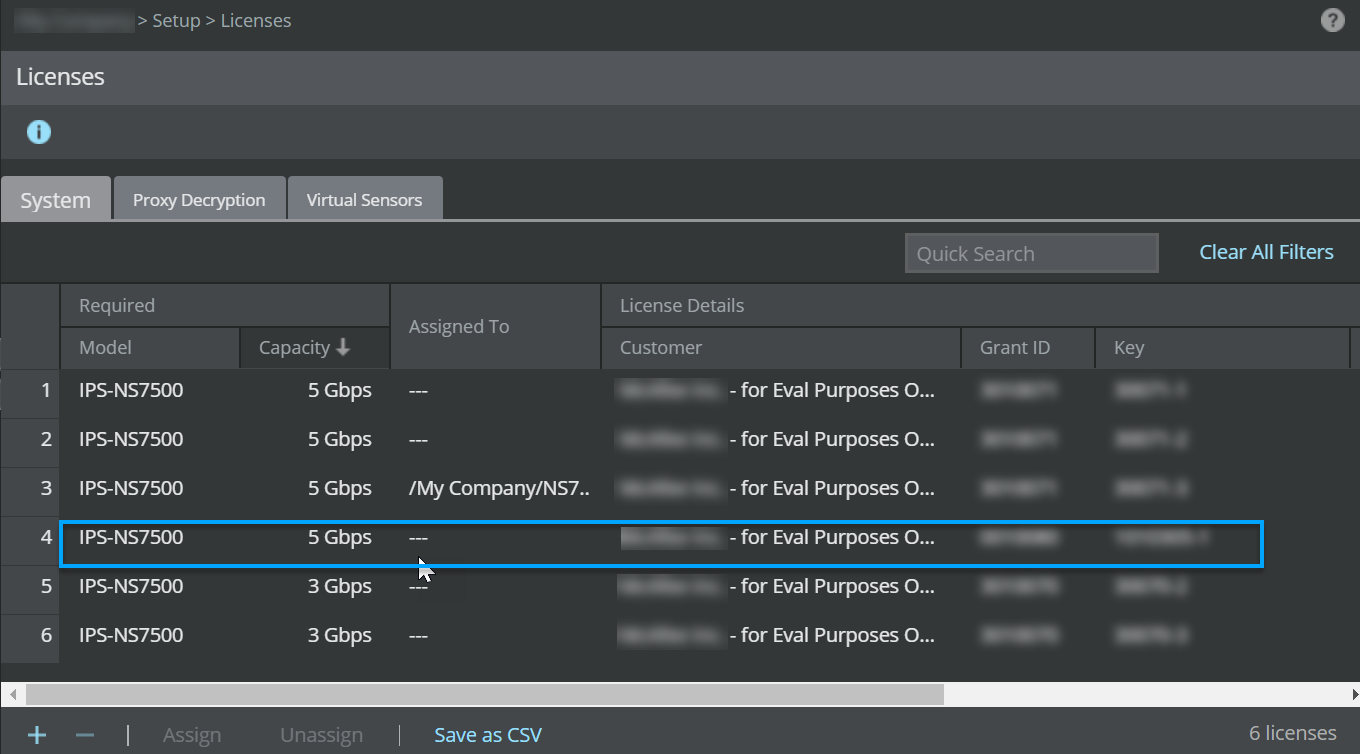Click the Unassign button
The image size is (1360, 754).
pos(321,735)
